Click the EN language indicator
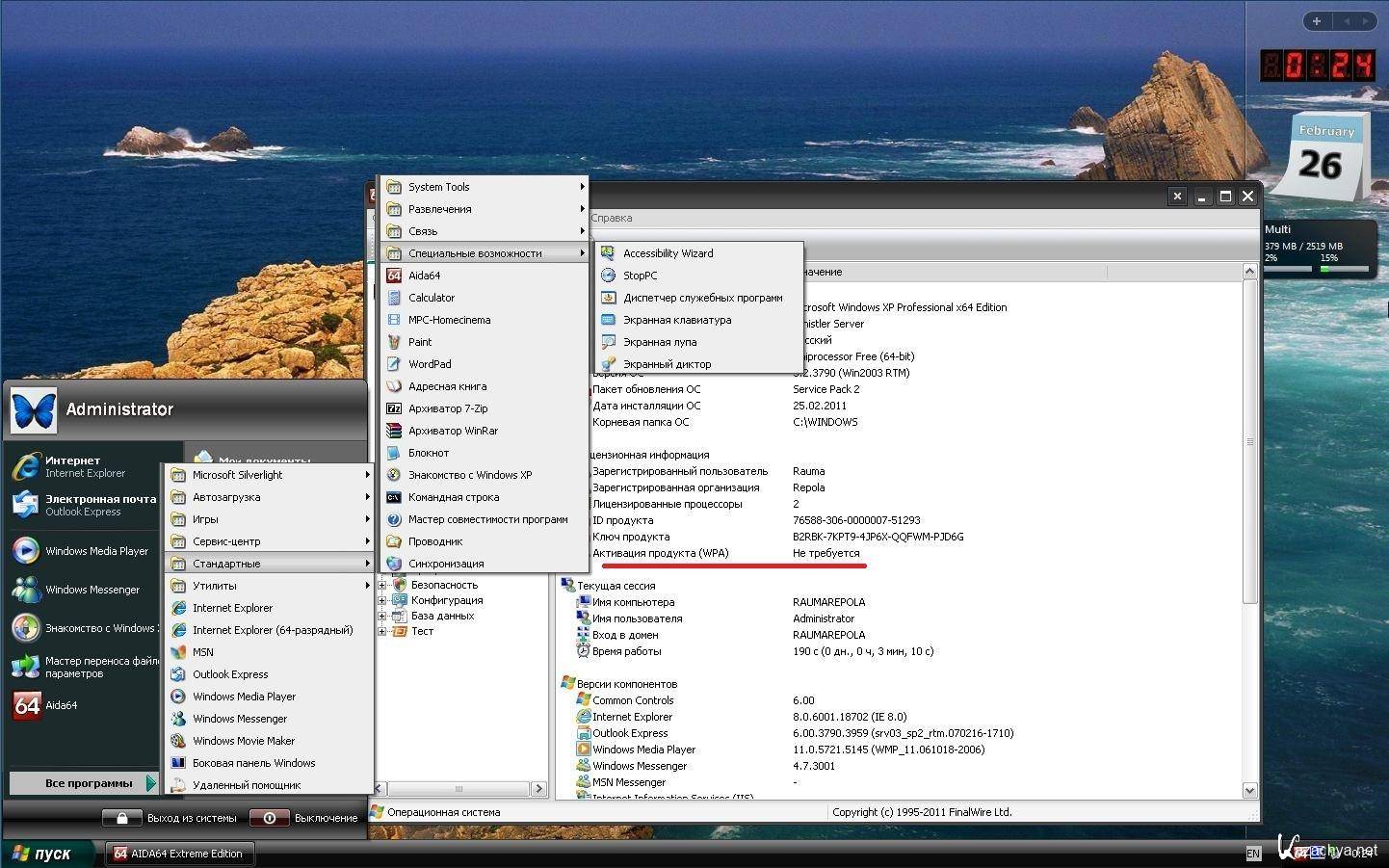The height and width of the screenshot is (868, 1389). [1253, 854]
